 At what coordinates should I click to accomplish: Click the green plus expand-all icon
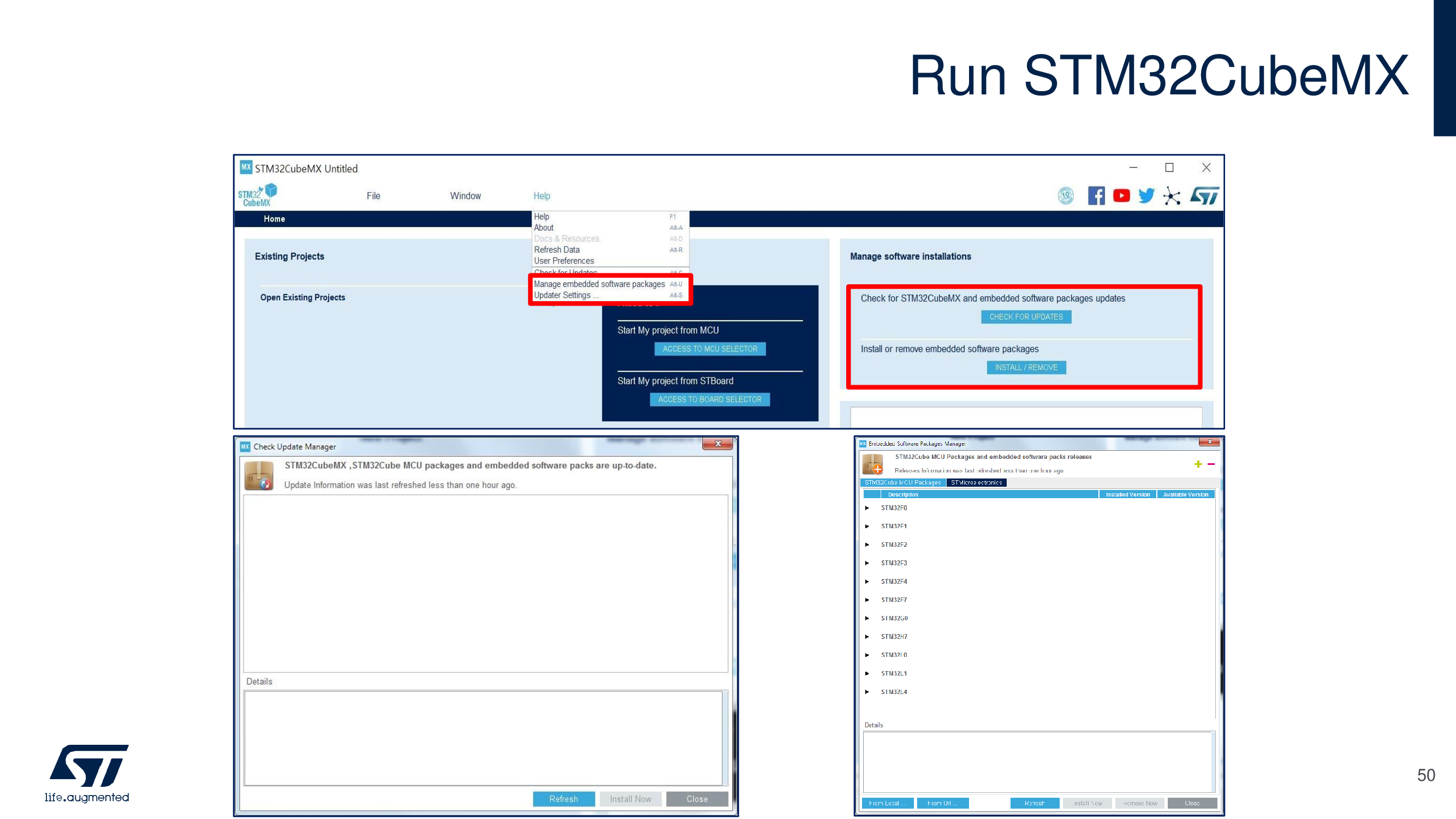click(1198, 464)
